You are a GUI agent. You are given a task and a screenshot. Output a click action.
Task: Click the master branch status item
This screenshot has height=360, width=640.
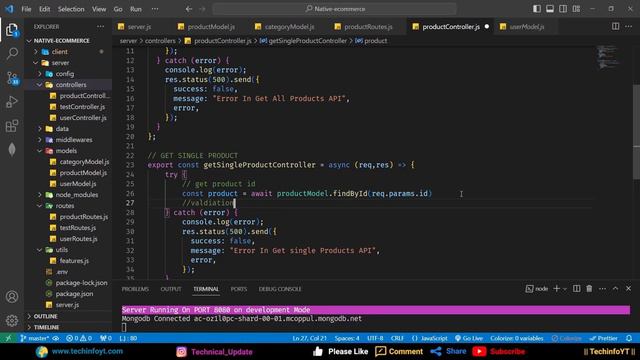coord(35,338)
